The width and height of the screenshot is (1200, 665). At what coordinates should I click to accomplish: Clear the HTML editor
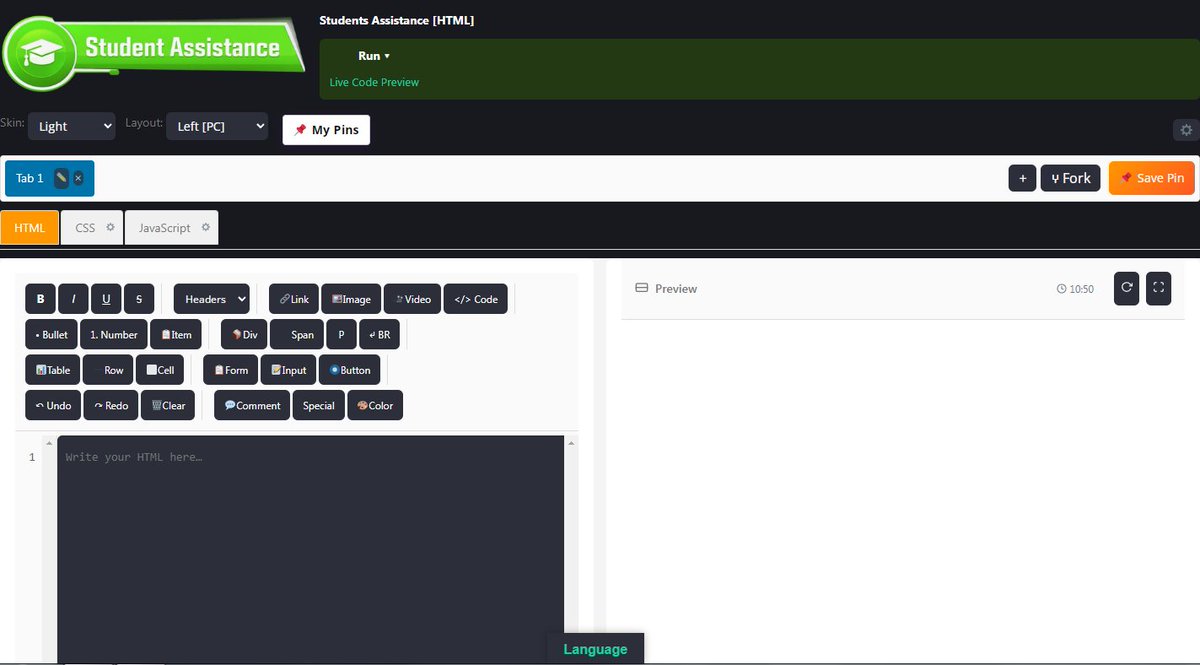[168, 405]
